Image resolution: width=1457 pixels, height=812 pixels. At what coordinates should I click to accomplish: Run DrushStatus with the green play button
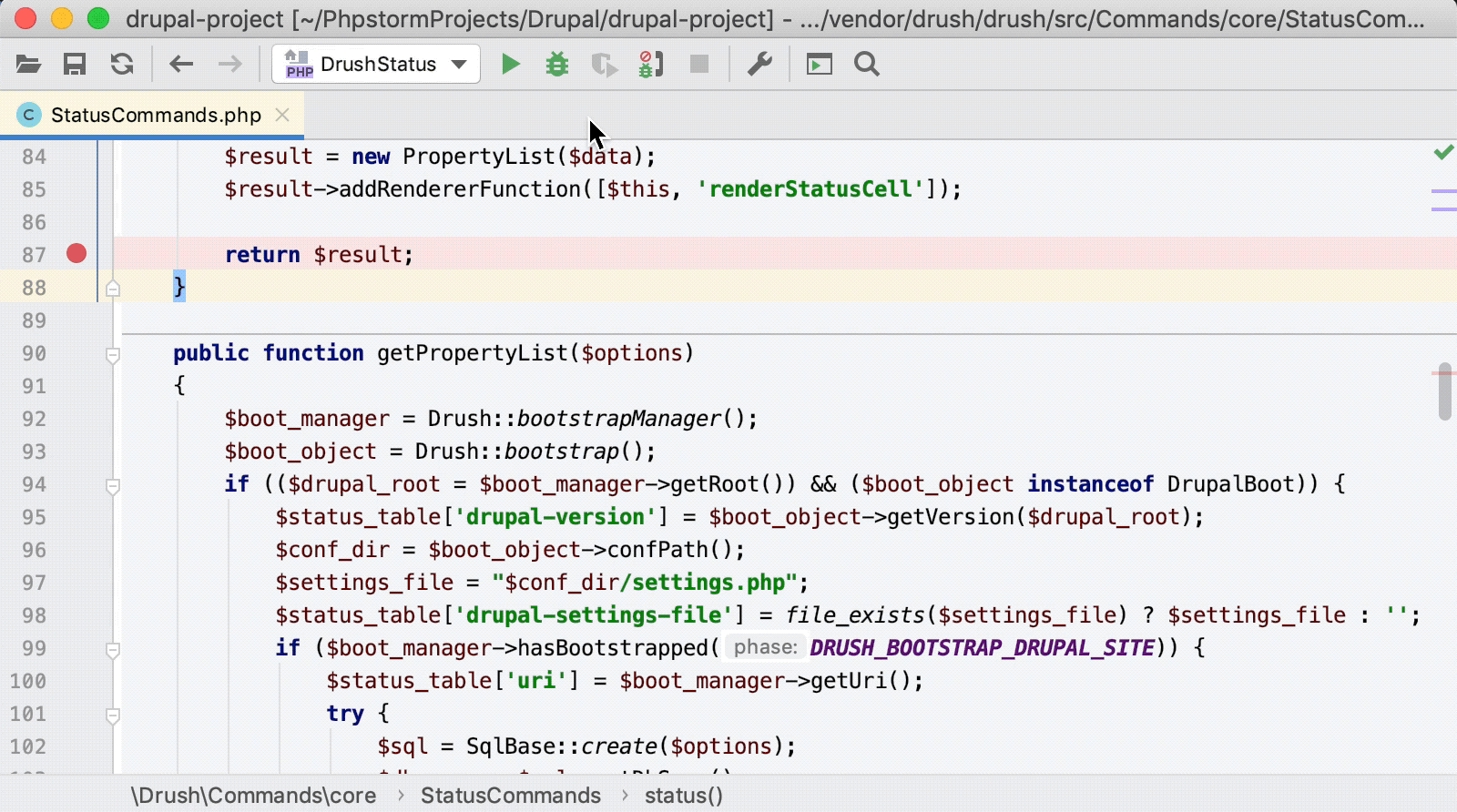(x=511, y=65)
